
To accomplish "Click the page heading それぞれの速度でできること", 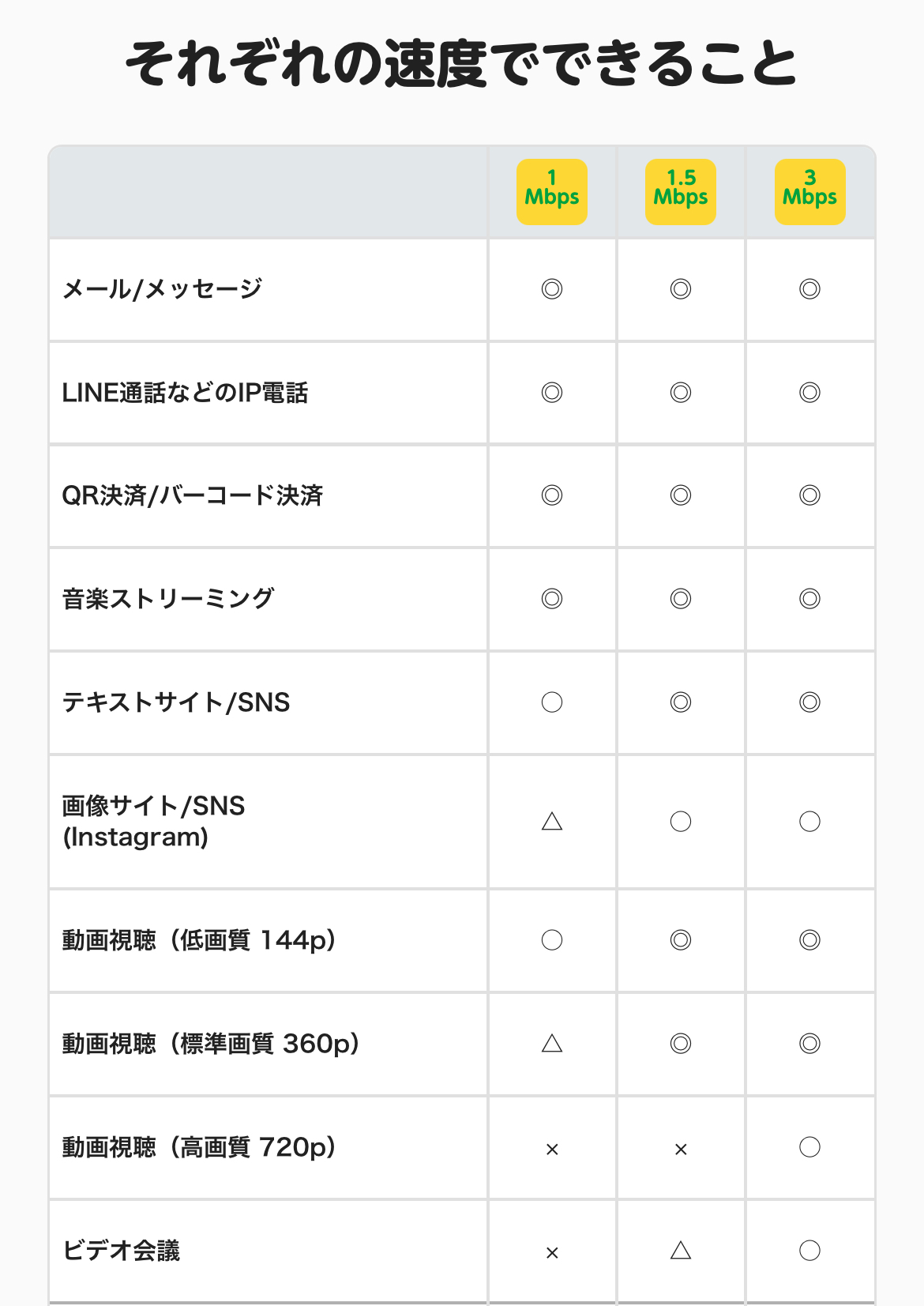I will [x=461, y=63].
